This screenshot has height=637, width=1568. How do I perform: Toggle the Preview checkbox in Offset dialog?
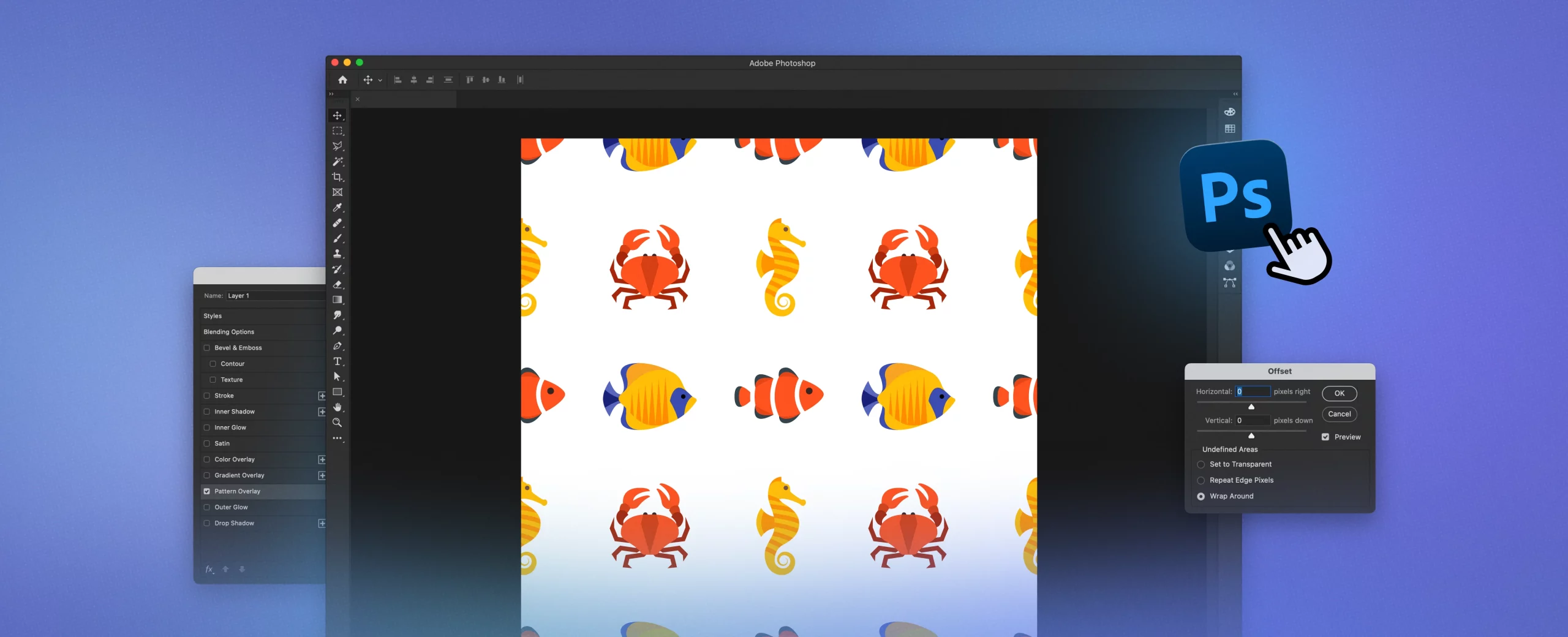click(x=1325, y=437)
